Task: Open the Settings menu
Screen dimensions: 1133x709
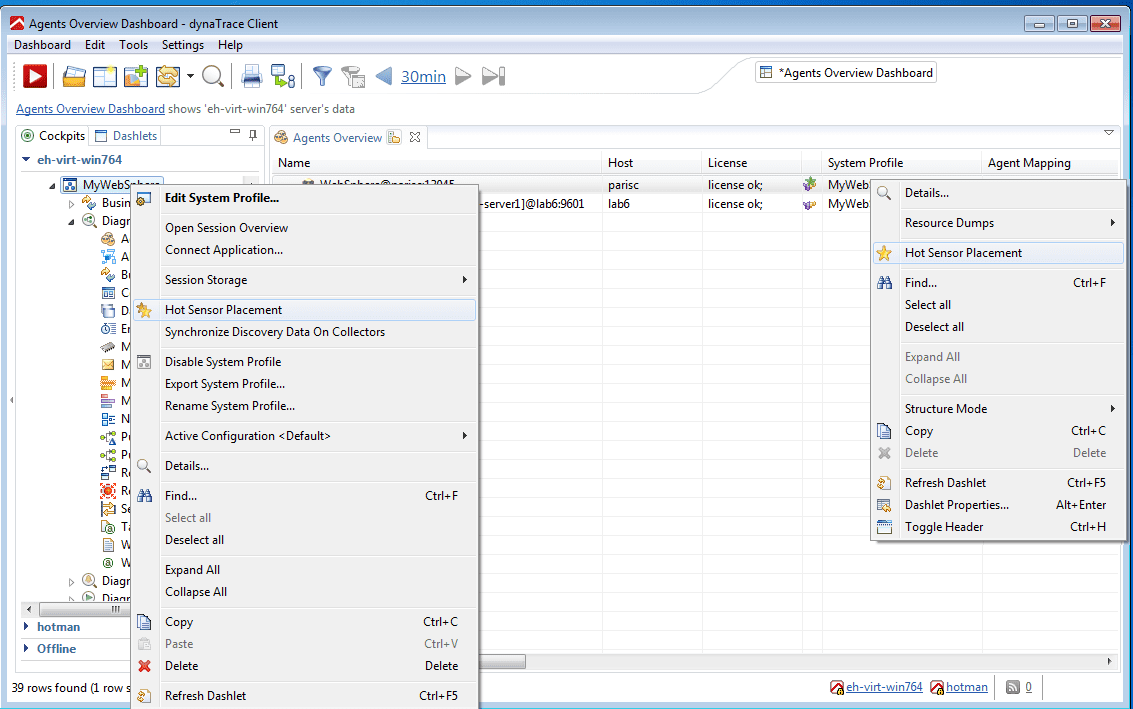Action: 183,45
